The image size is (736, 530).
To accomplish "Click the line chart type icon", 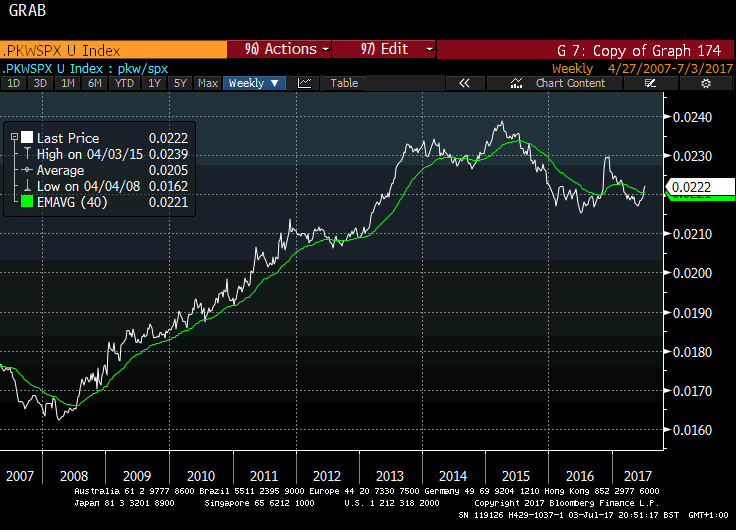I will click(x=305, y=83).
